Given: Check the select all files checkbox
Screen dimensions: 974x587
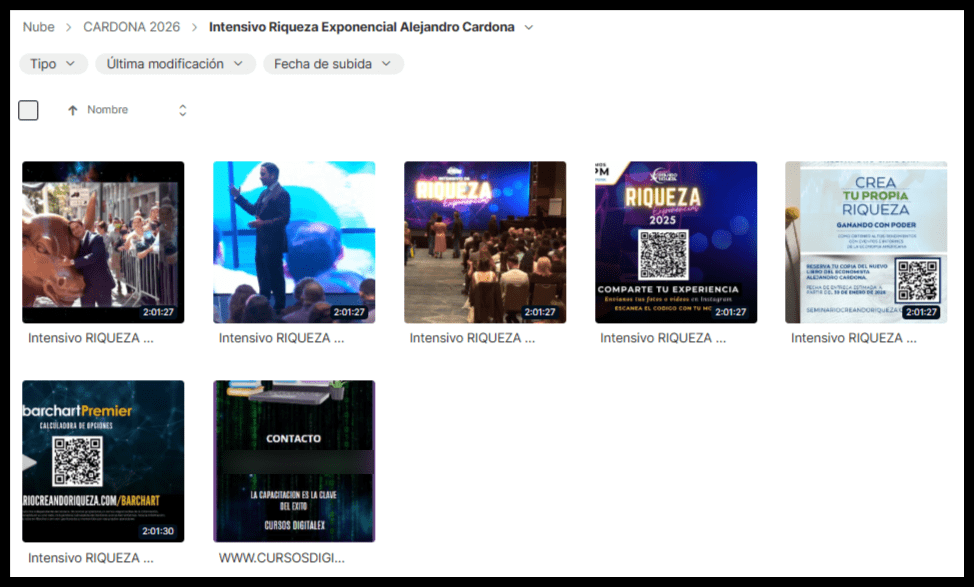Looking at the screenshot, I should pyautogui.click(x=28, y=110).
